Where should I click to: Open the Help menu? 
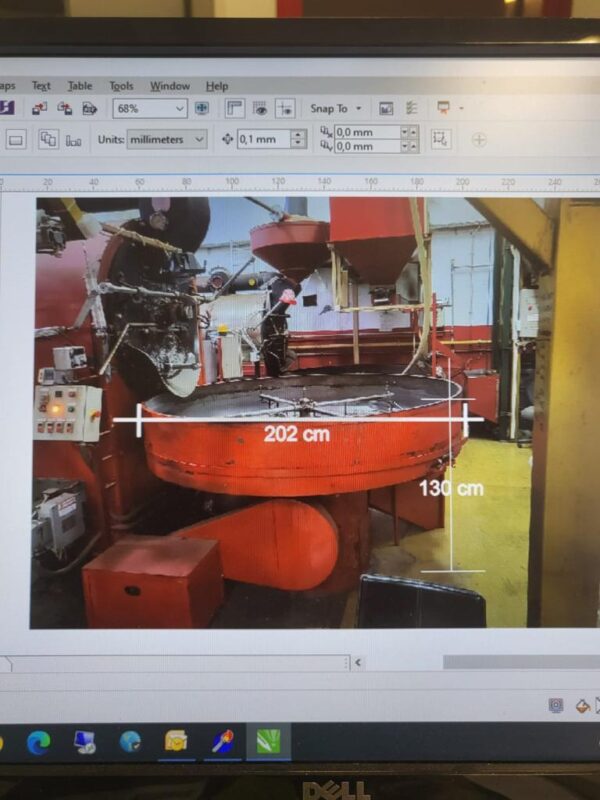coord(217,86)
